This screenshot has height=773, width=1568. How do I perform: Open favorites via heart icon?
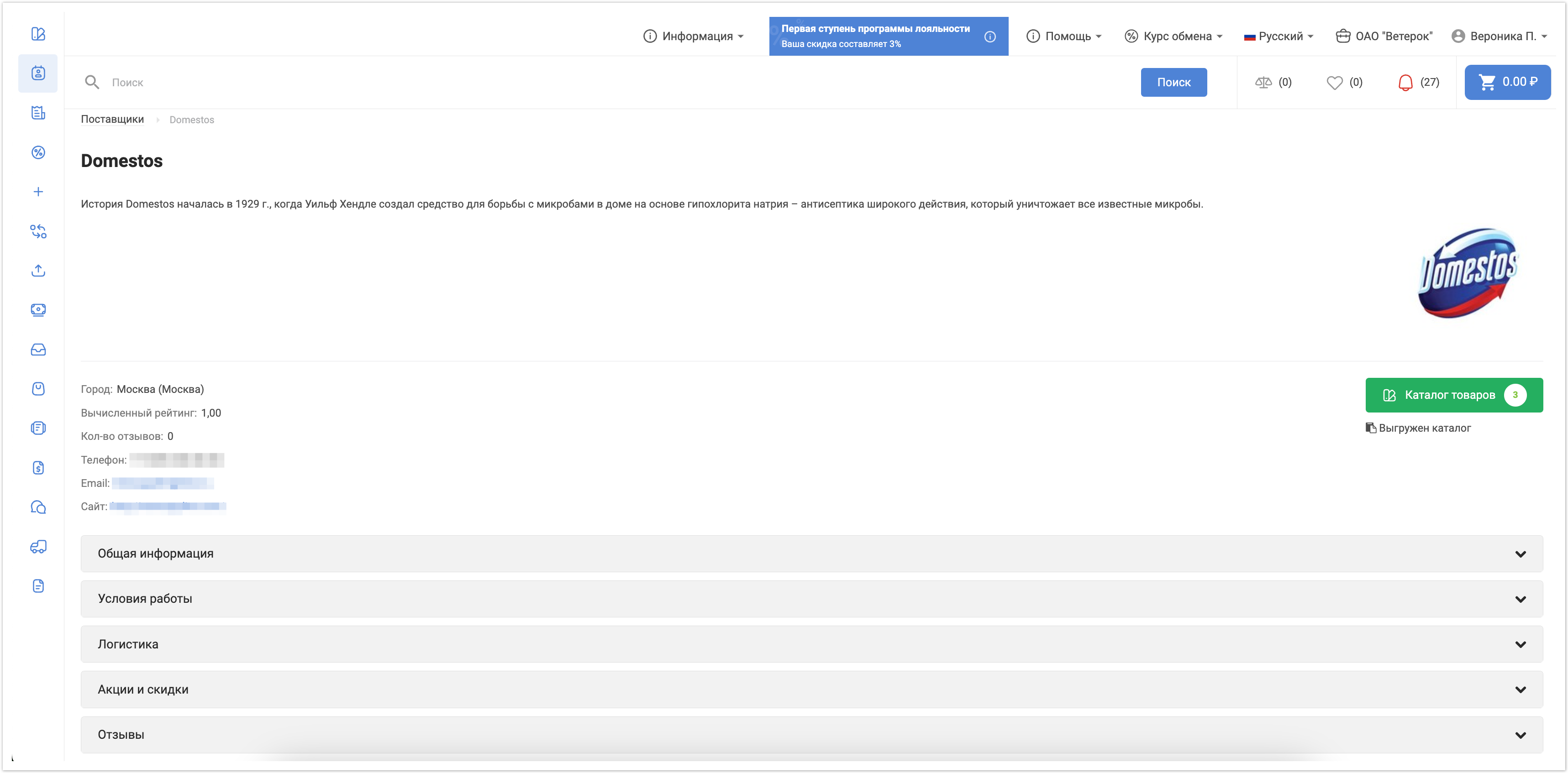(1334, 82)
